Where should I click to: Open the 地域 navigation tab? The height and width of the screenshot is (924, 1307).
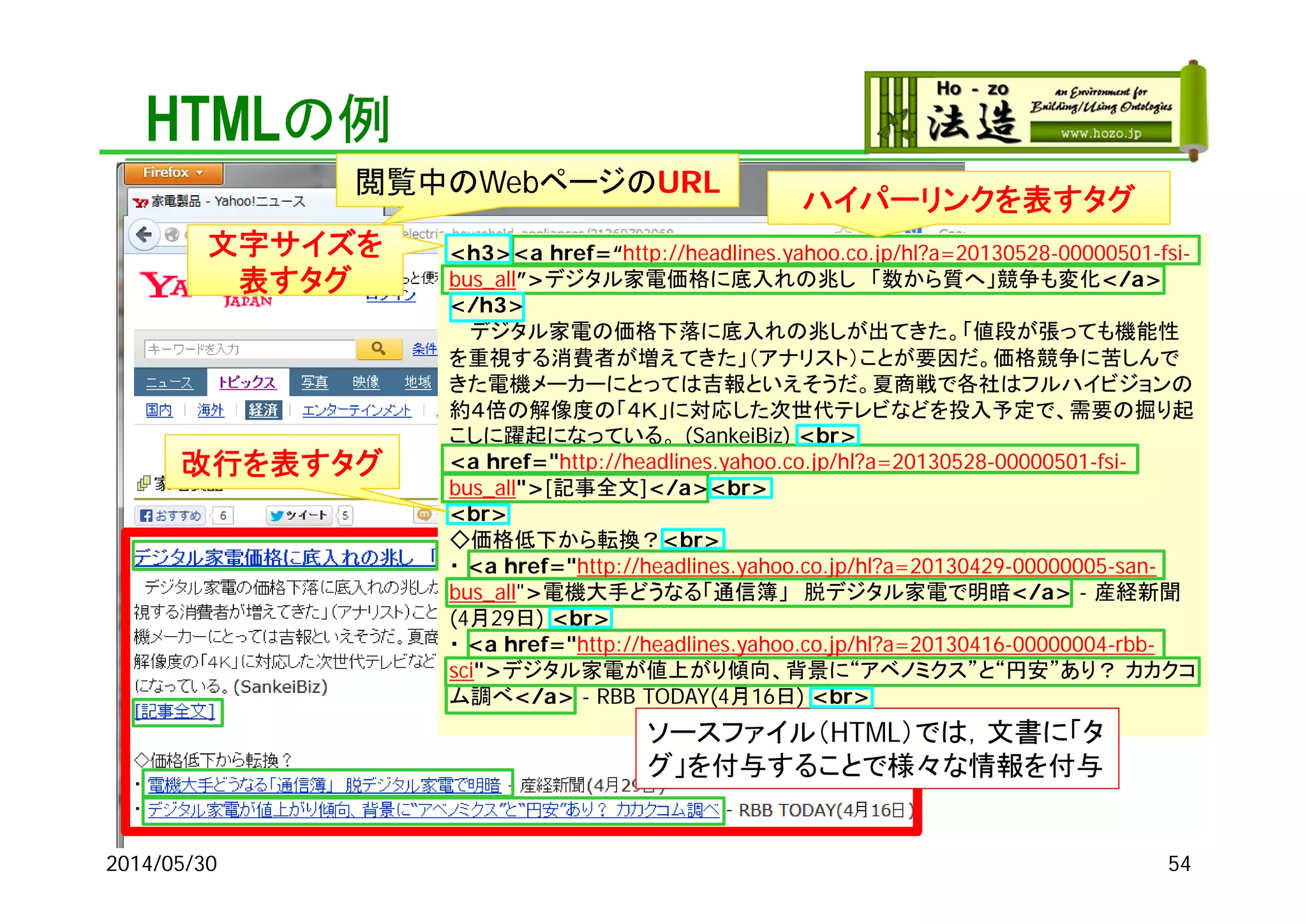point(418,383)
